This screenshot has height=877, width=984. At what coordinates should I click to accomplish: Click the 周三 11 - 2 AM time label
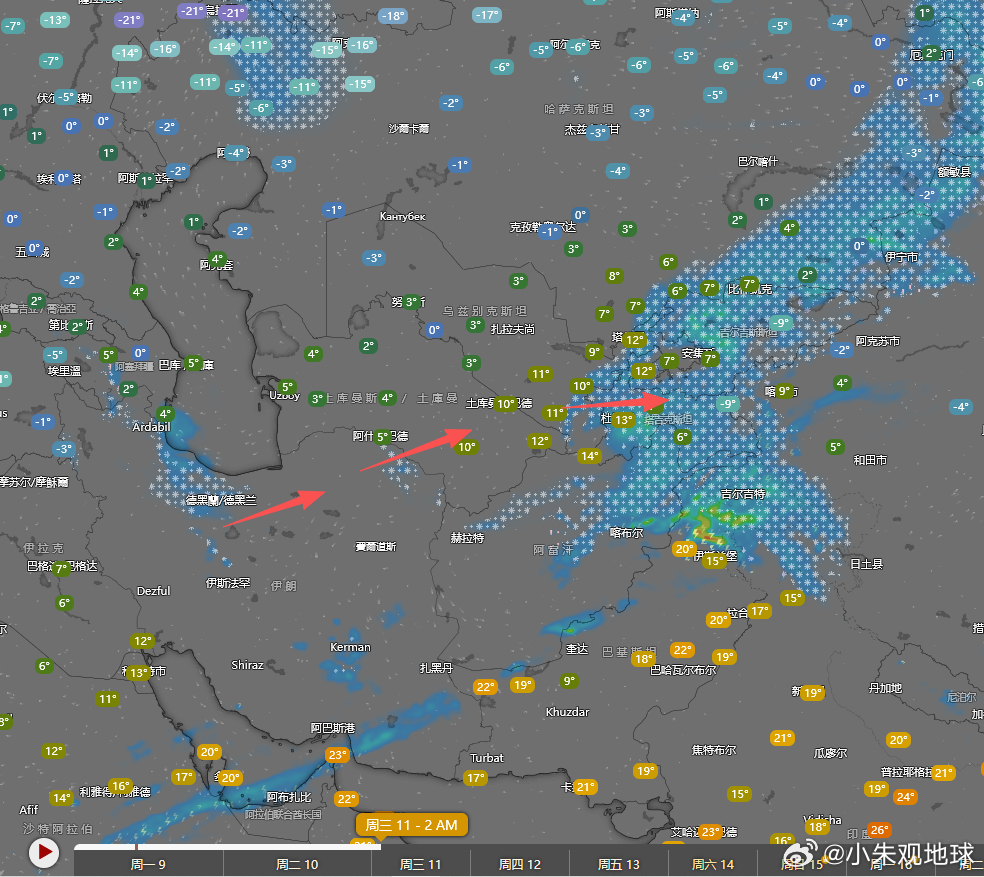pyautogui.click(x=412, y=825)
